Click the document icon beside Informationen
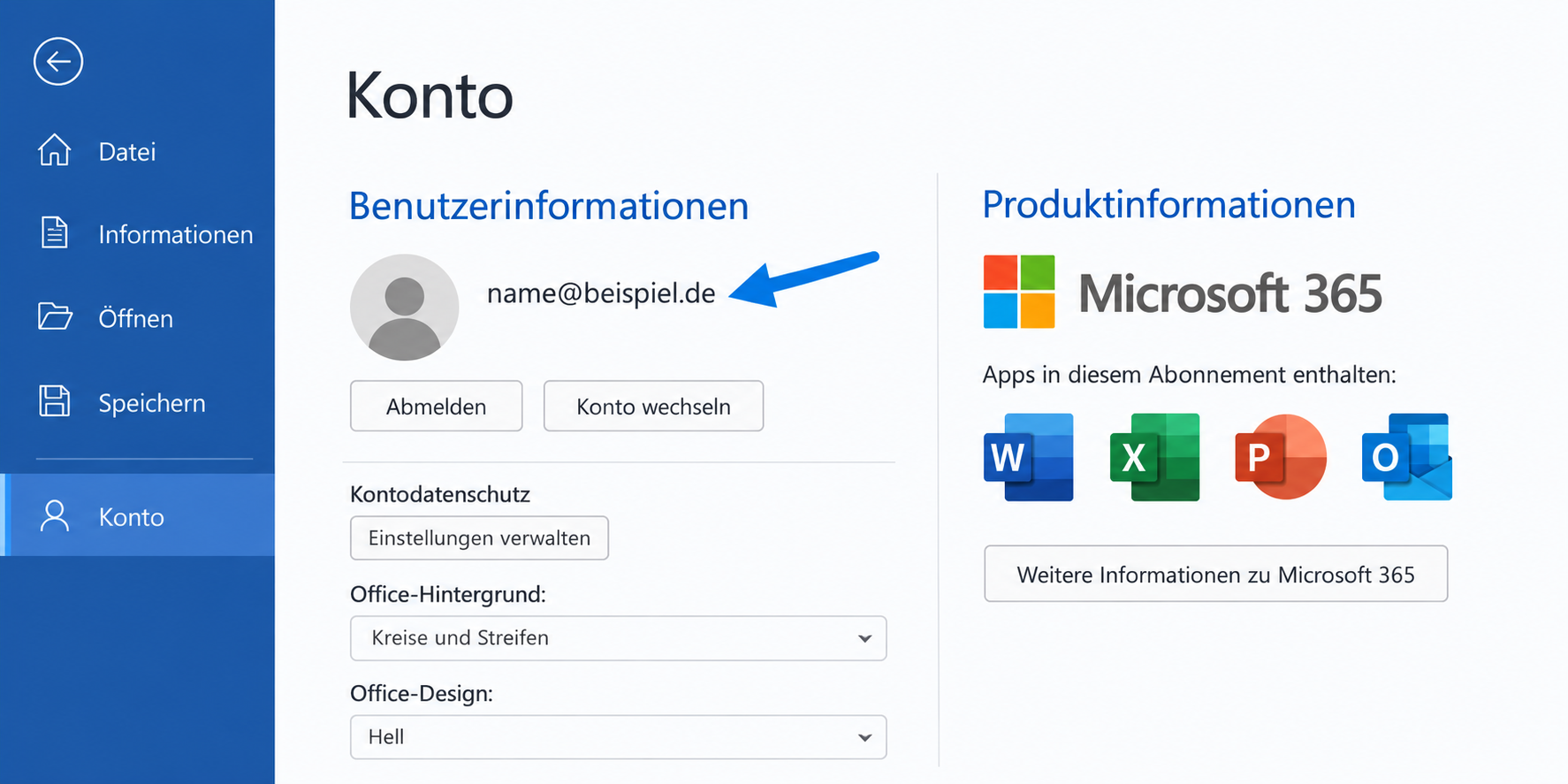 pyautogui.click(x=55, y=232)
